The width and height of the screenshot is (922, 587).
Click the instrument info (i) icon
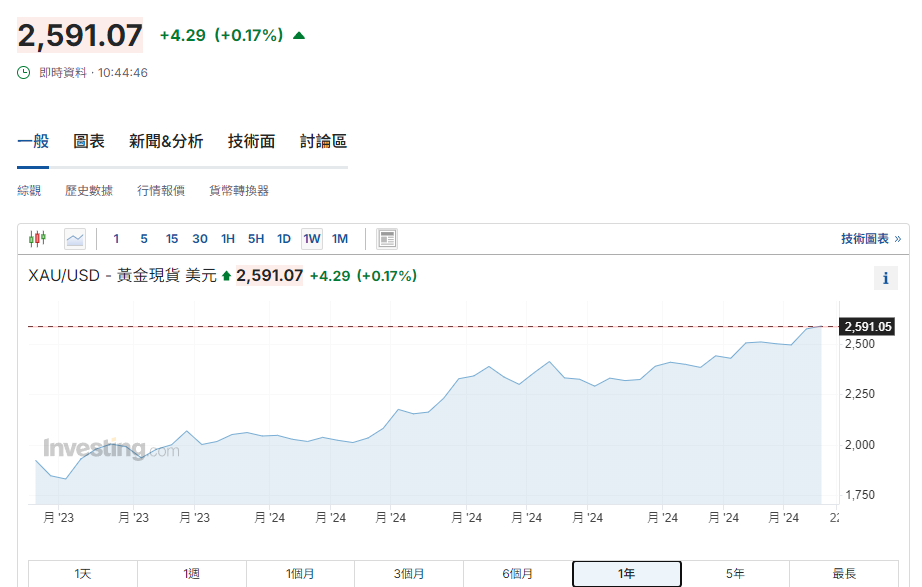(885, 277)
